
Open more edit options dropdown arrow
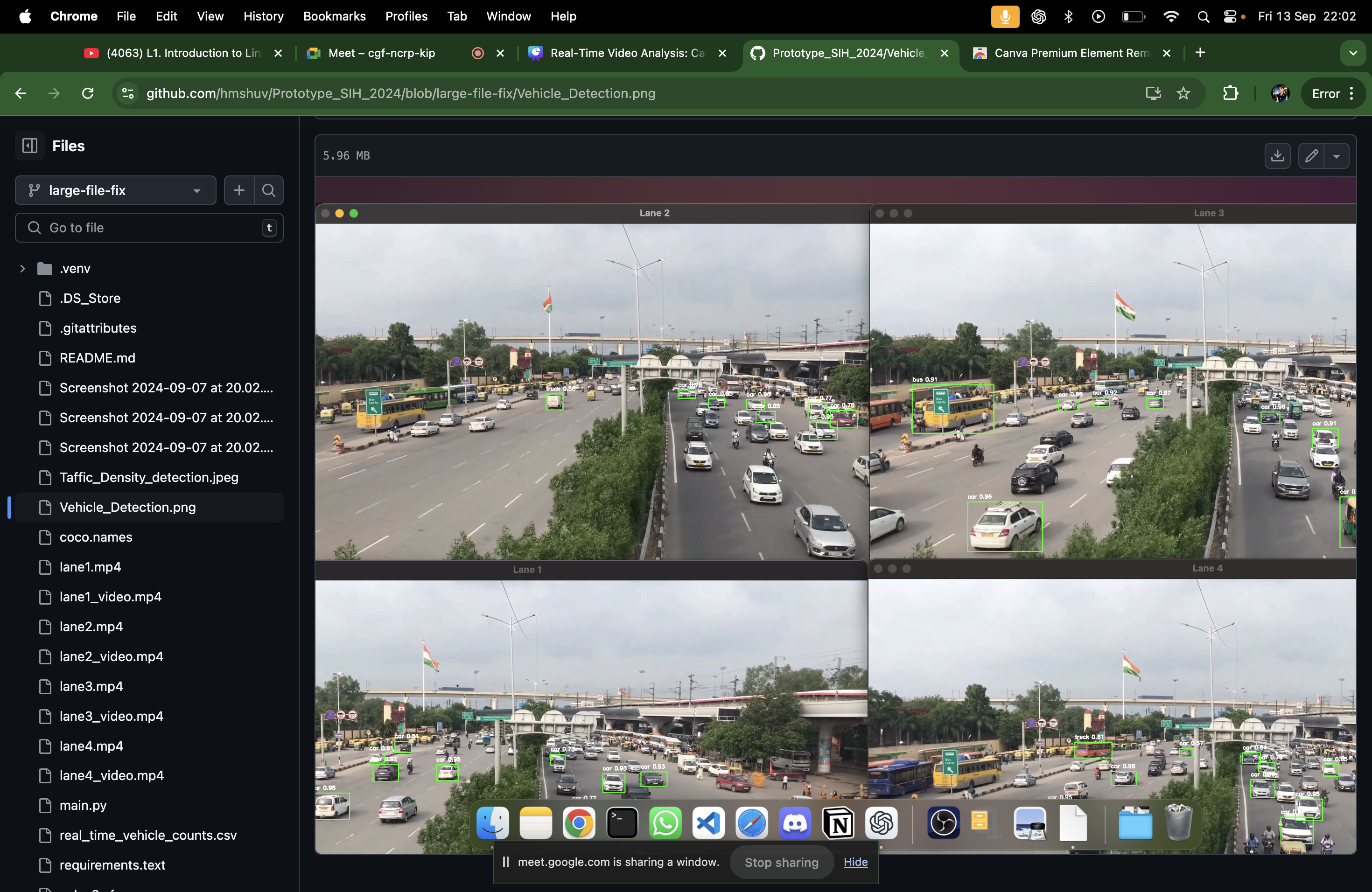[1336, 155]
